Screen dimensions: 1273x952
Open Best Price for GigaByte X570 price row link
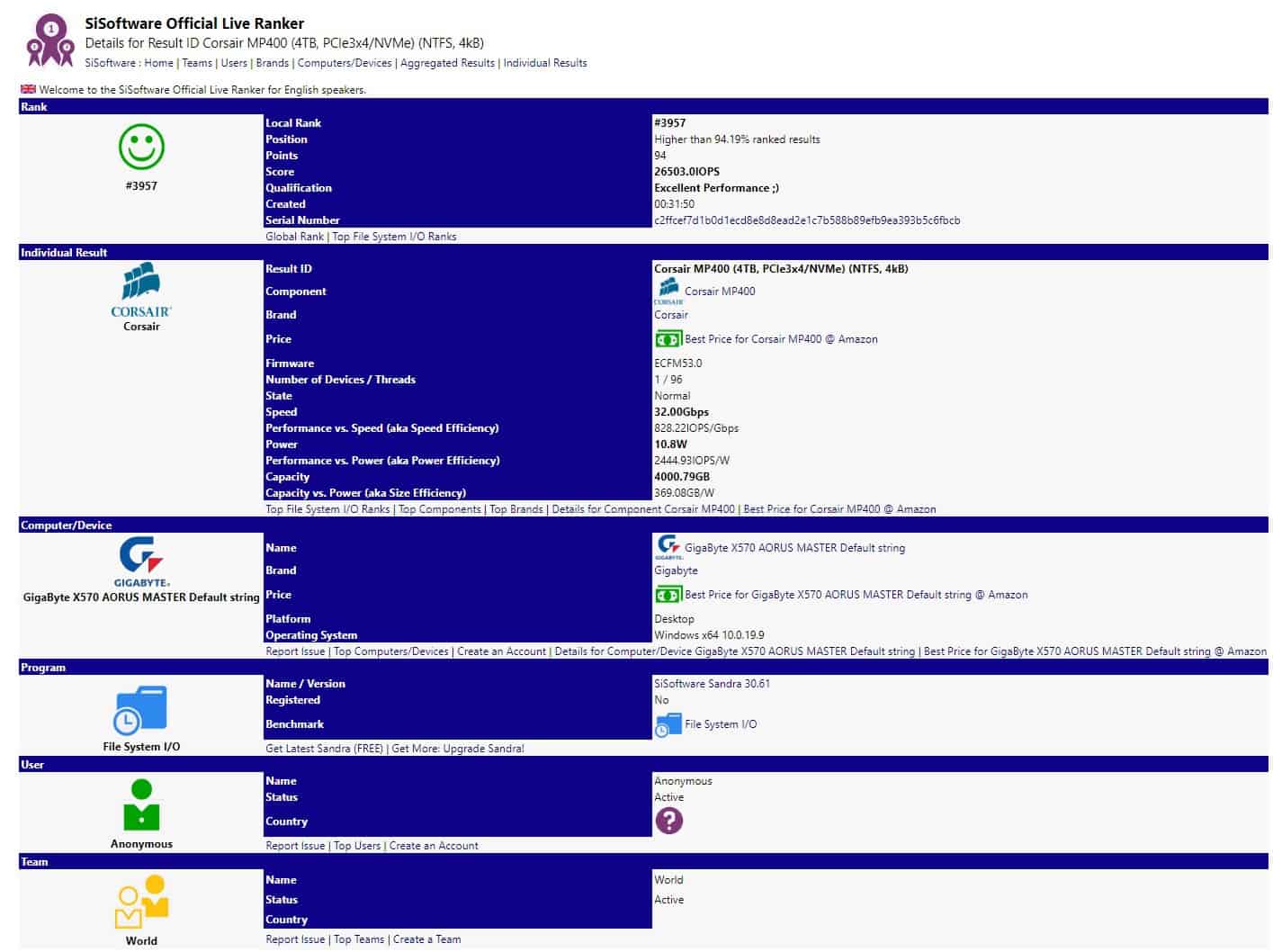856,595
